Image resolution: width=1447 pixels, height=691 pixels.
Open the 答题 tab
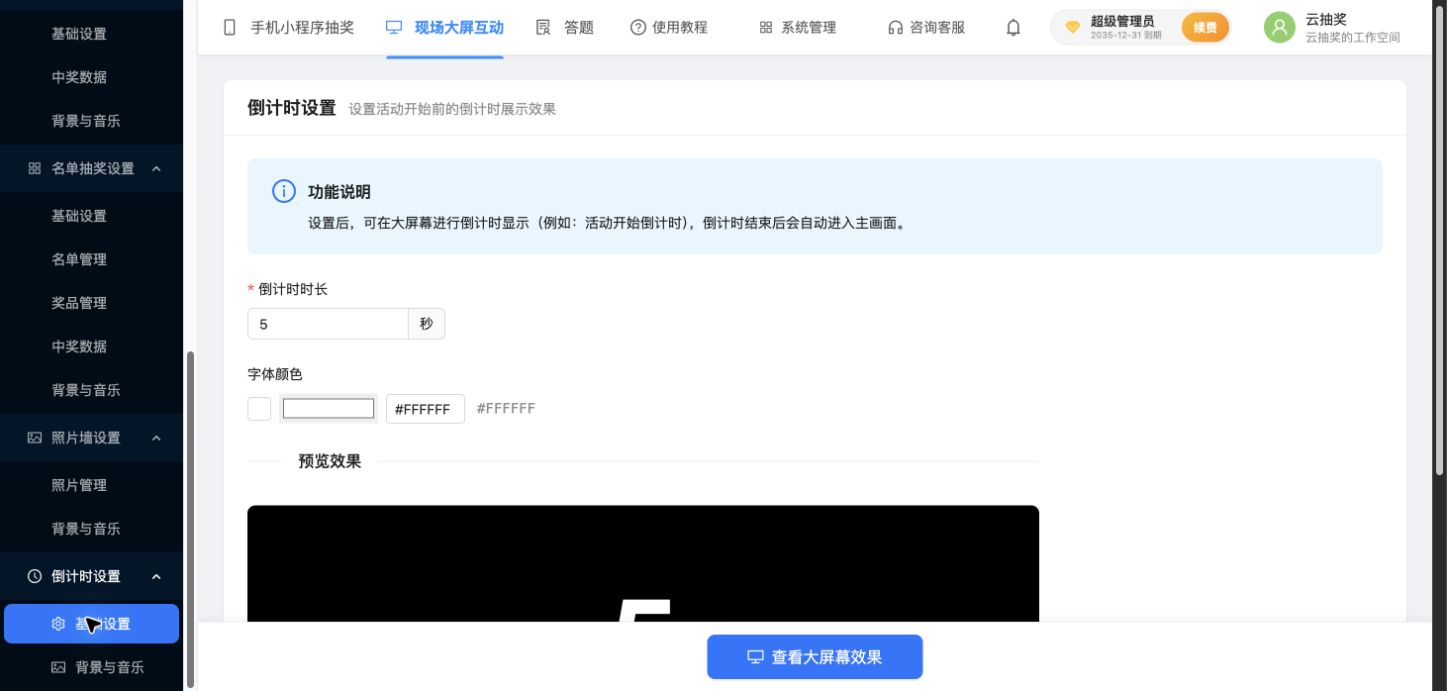pyautogui.click(x=565, y=28)
